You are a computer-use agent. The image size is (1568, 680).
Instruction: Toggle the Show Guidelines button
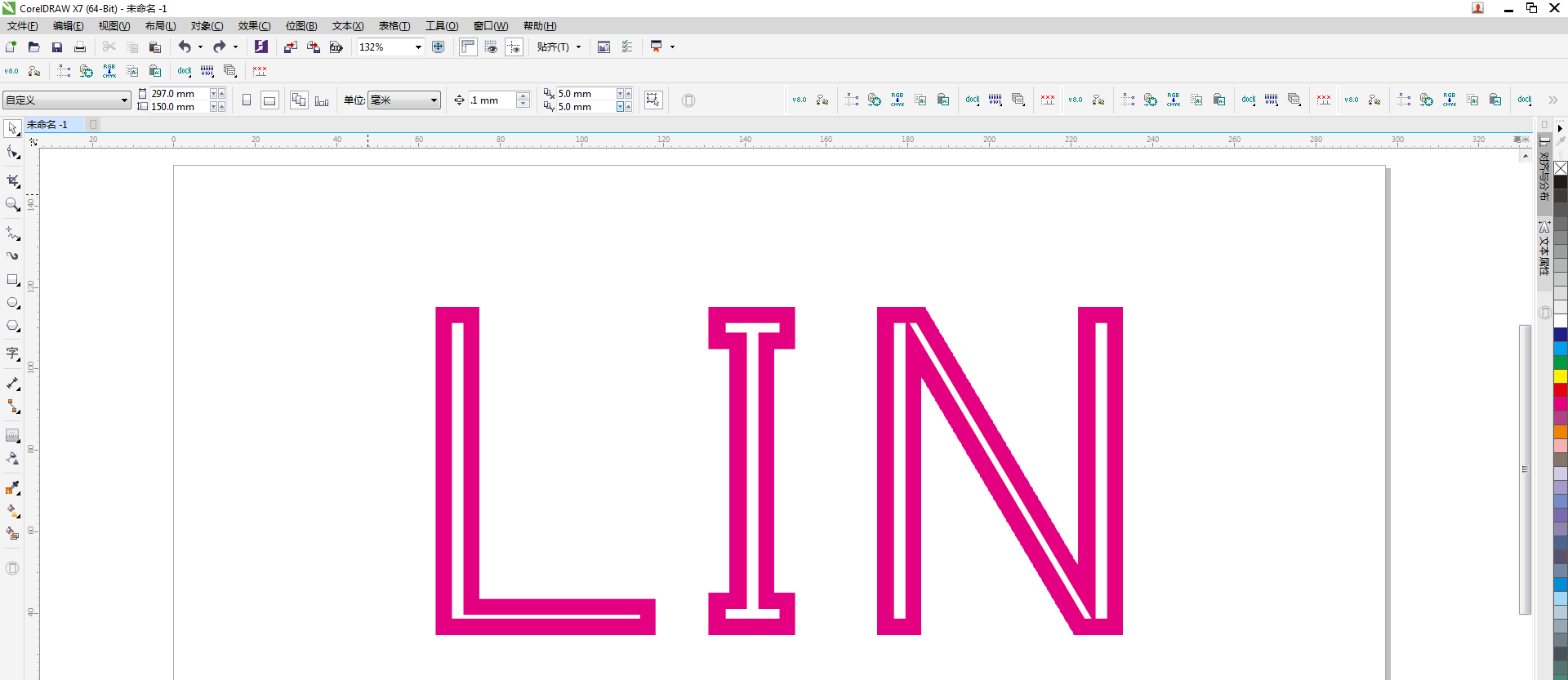click(x=514, y=47)
